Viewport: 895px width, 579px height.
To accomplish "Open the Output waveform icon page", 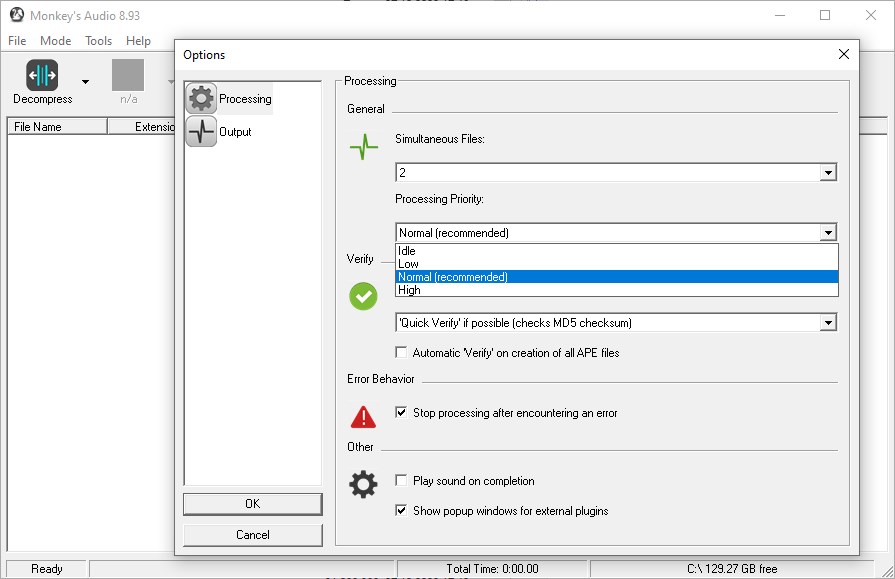I will point(202,131).
